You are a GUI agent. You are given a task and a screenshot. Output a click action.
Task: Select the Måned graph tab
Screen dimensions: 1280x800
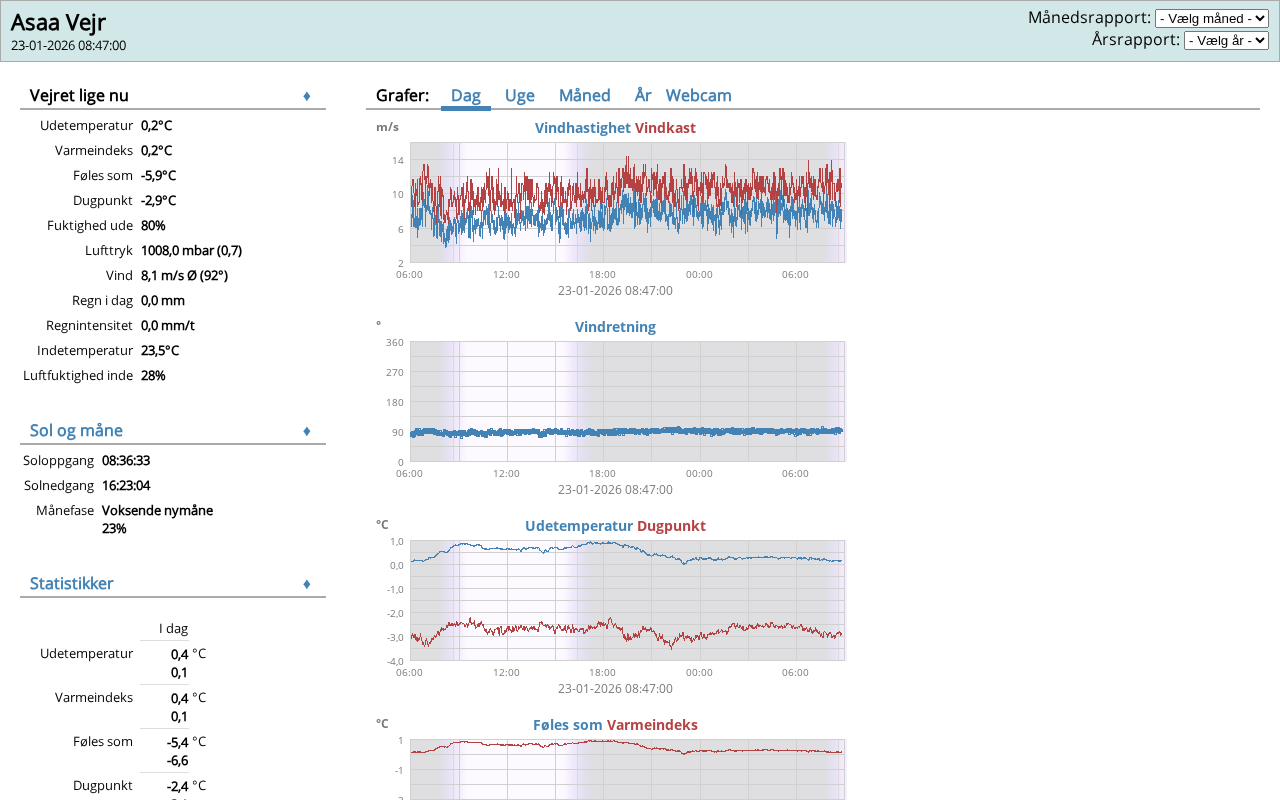584,95
